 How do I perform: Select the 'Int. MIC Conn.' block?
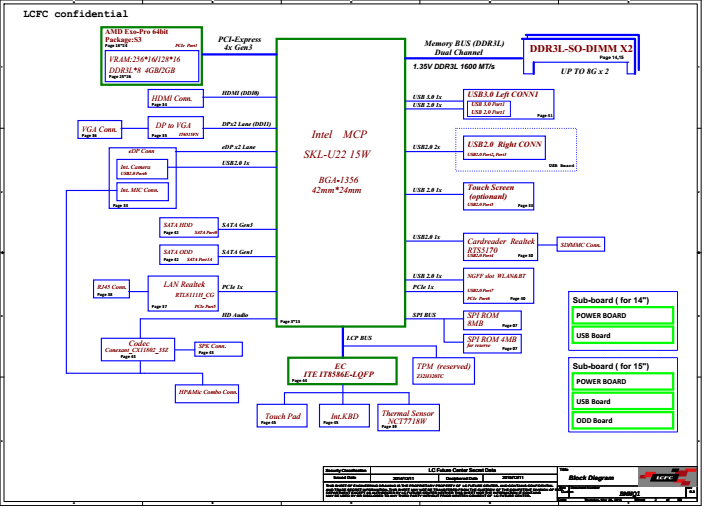[143, 191]
